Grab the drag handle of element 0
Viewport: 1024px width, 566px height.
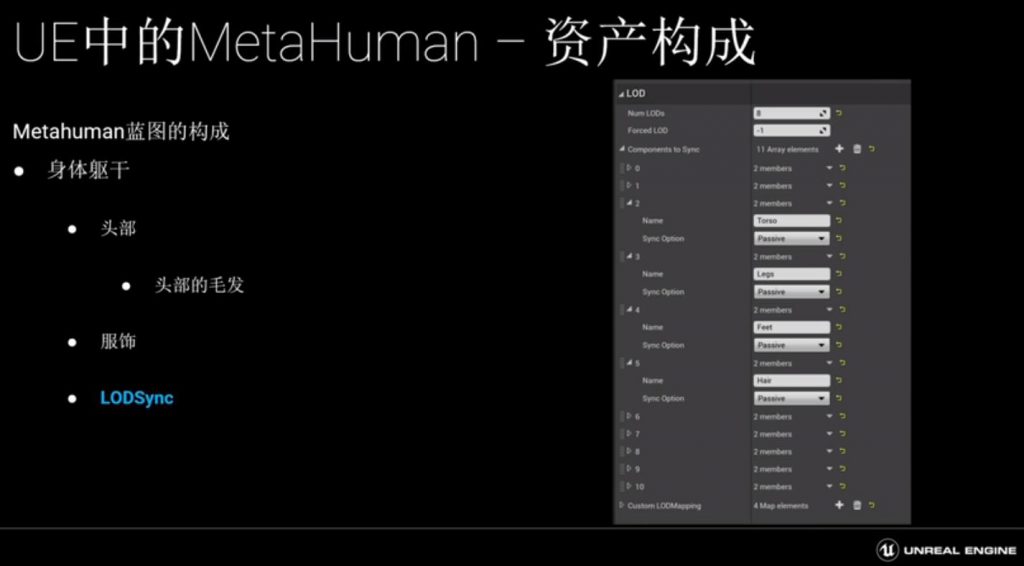[x=622, y=168]
